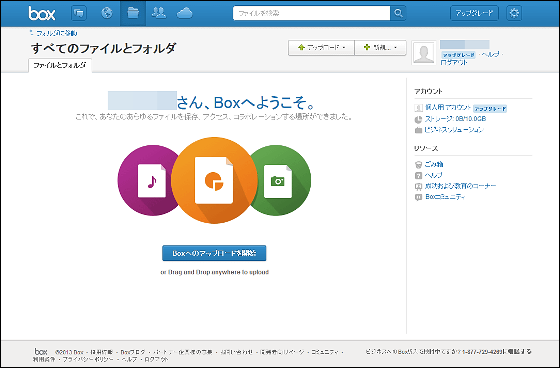The image size is (560, 368).
Task: Click the search magnifier button
Action: [398, 13]
